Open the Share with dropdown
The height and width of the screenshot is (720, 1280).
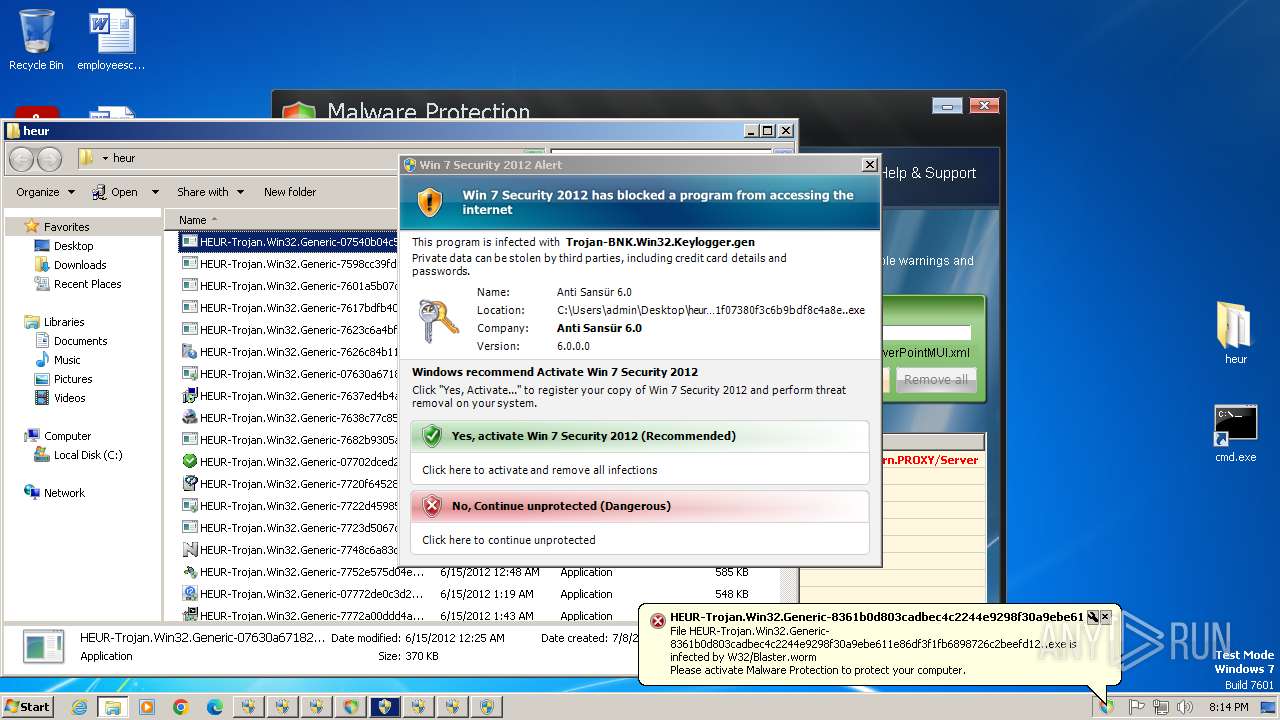pos(210,192)
